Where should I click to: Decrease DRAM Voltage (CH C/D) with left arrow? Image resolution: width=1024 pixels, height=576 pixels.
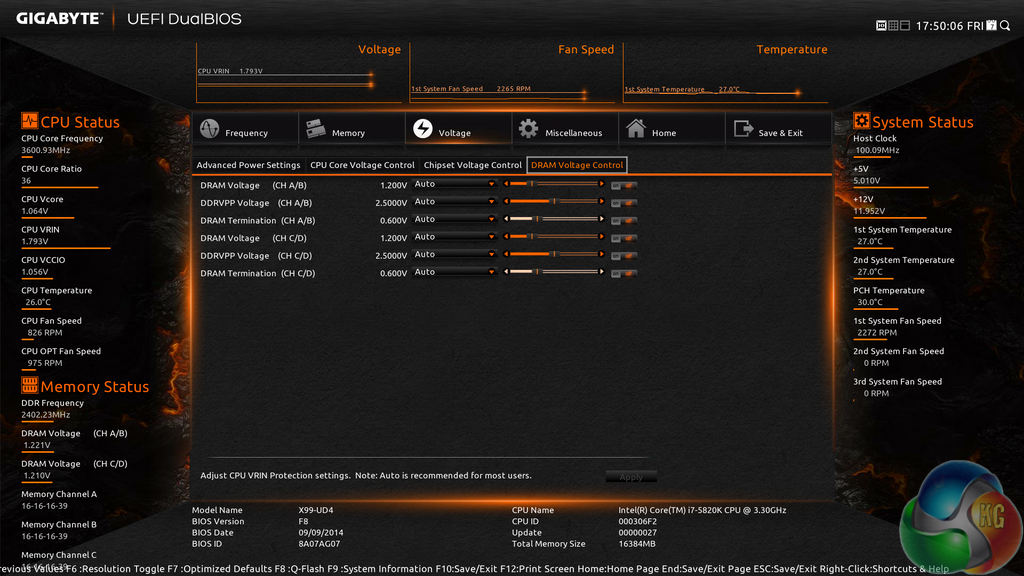click(x=506, y=237)
